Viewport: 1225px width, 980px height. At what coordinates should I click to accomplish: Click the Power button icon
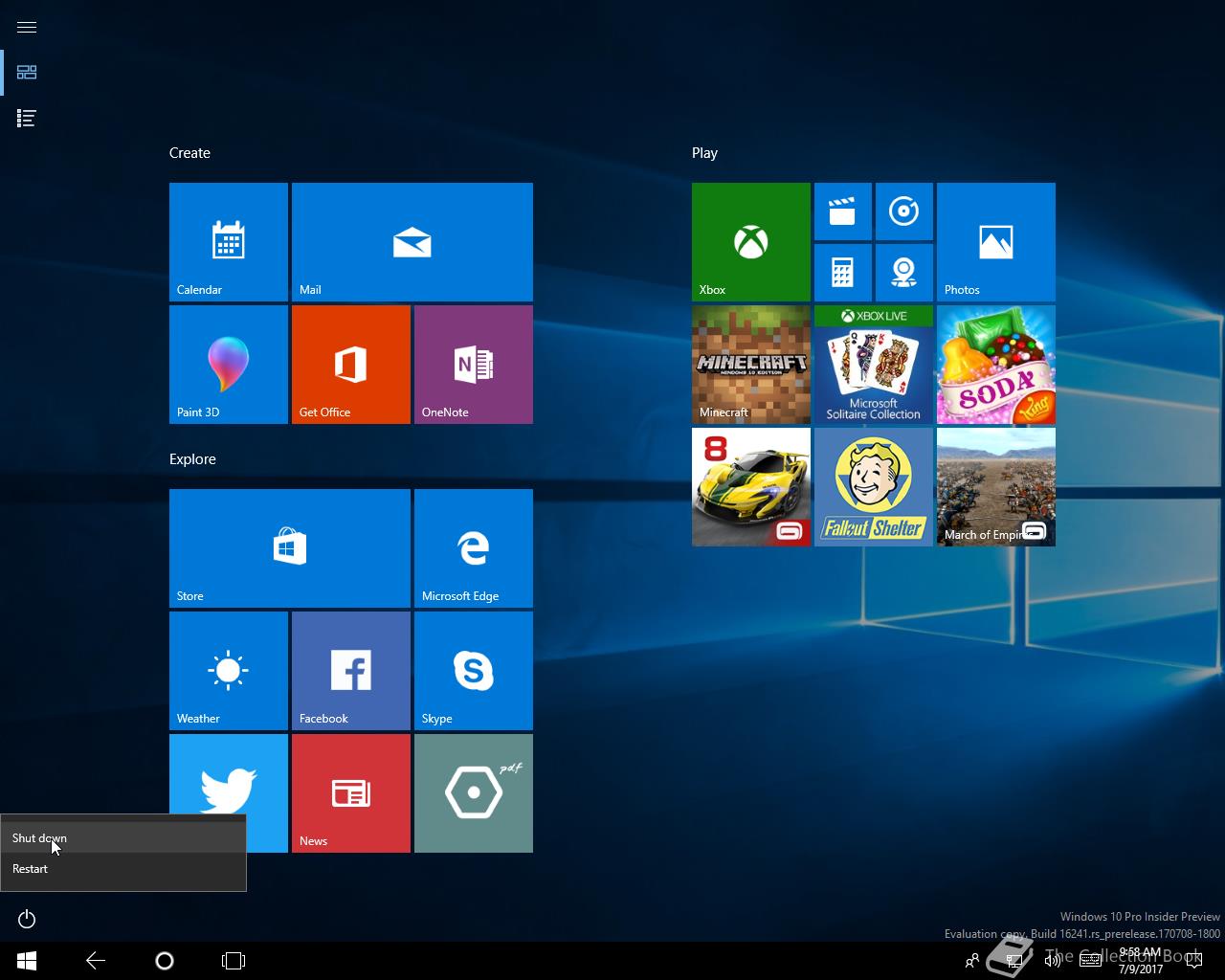click(x=27, y=919)
